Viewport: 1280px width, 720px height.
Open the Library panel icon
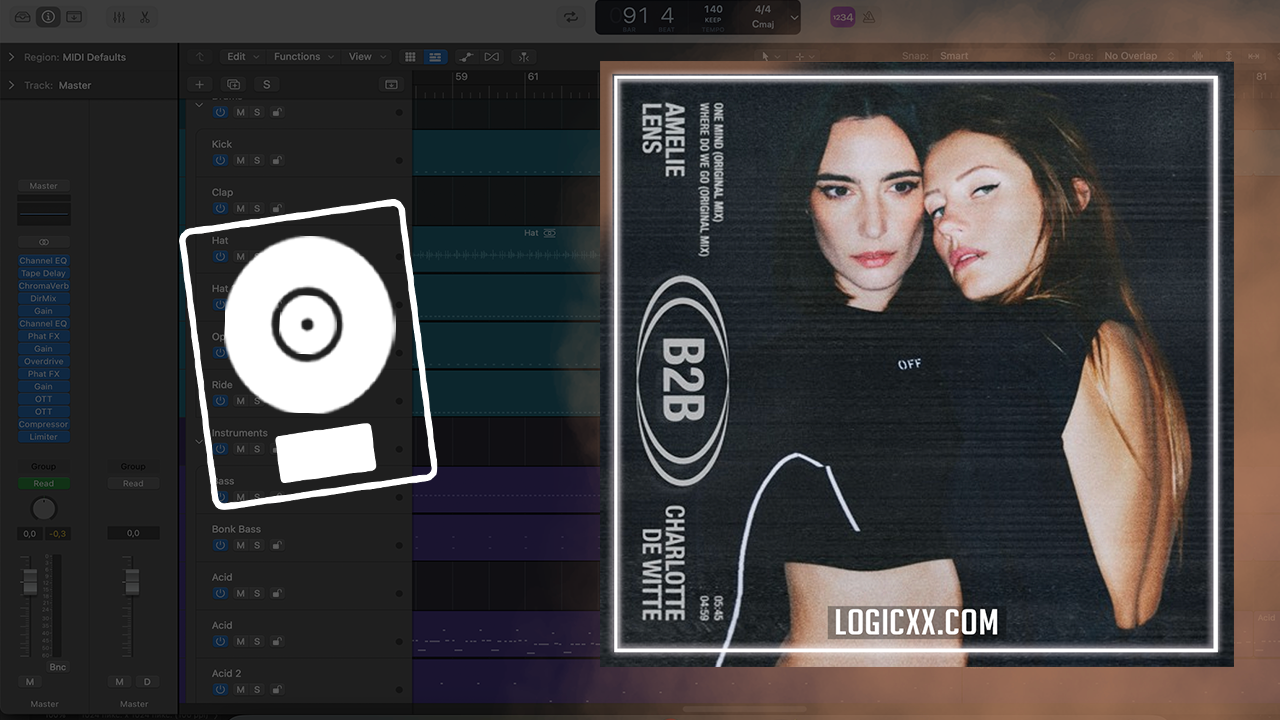tap(22, 17)
